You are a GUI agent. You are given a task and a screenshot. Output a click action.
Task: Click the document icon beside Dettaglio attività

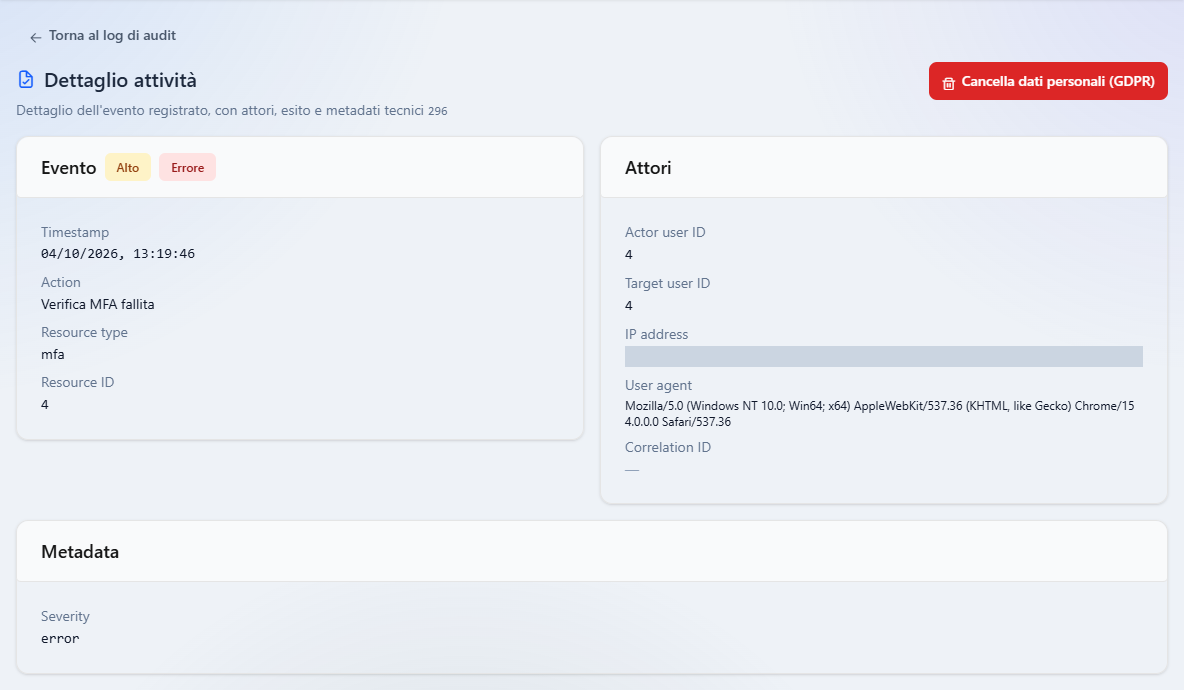click(26, 80)
